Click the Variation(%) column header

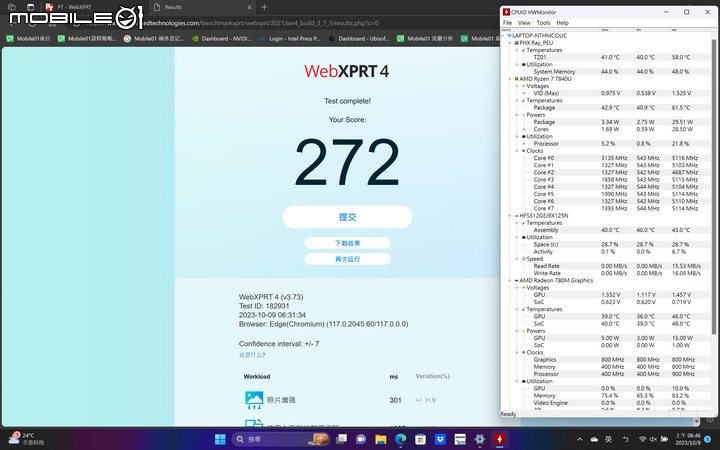pyautogui.click(x=433, y=376)
